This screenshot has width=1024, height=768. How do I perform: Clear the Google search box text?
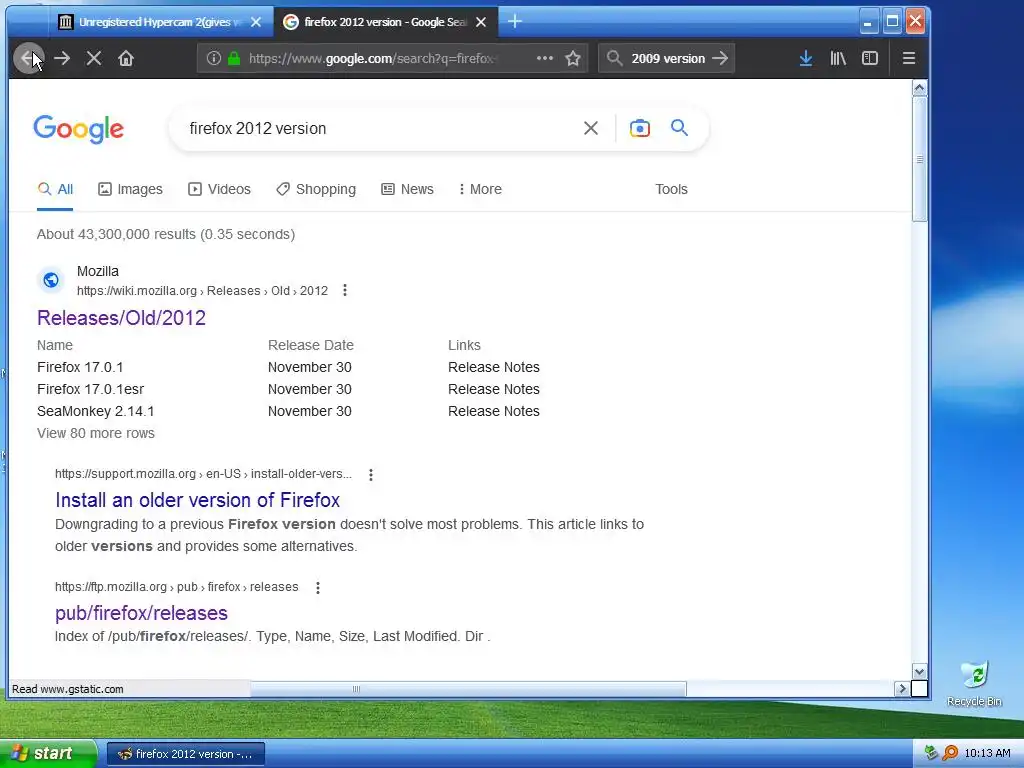(x=590, y=128)
